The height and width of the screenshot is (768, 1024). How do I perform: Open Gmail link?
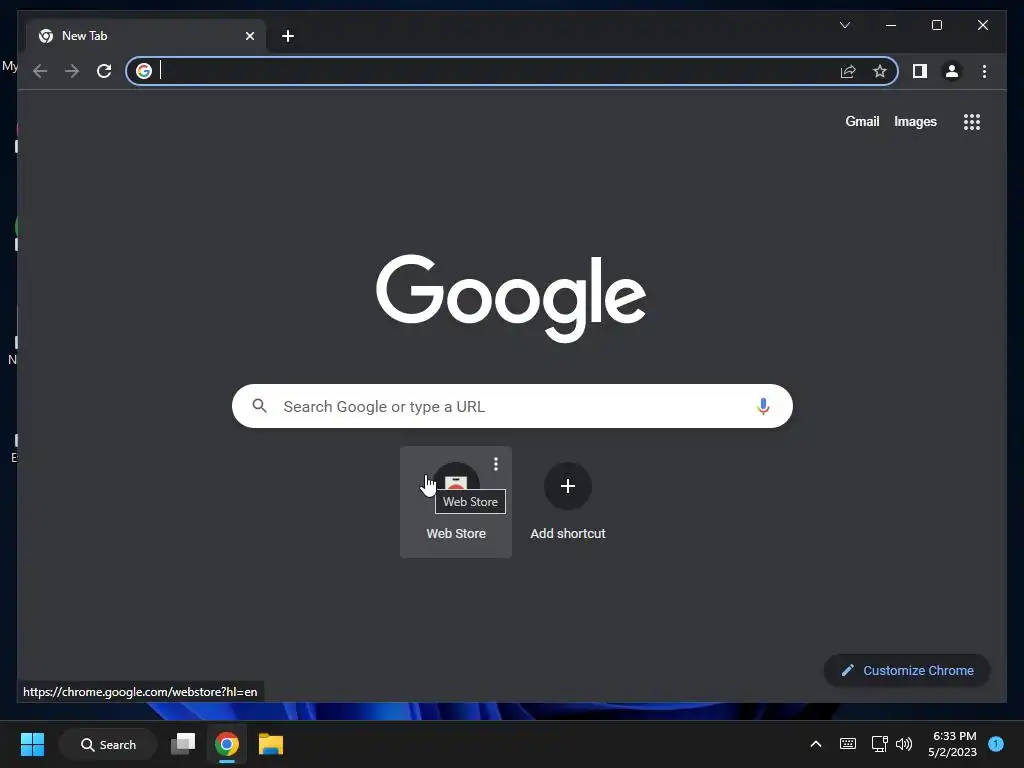pyautogui.click(x=862, y=121)
